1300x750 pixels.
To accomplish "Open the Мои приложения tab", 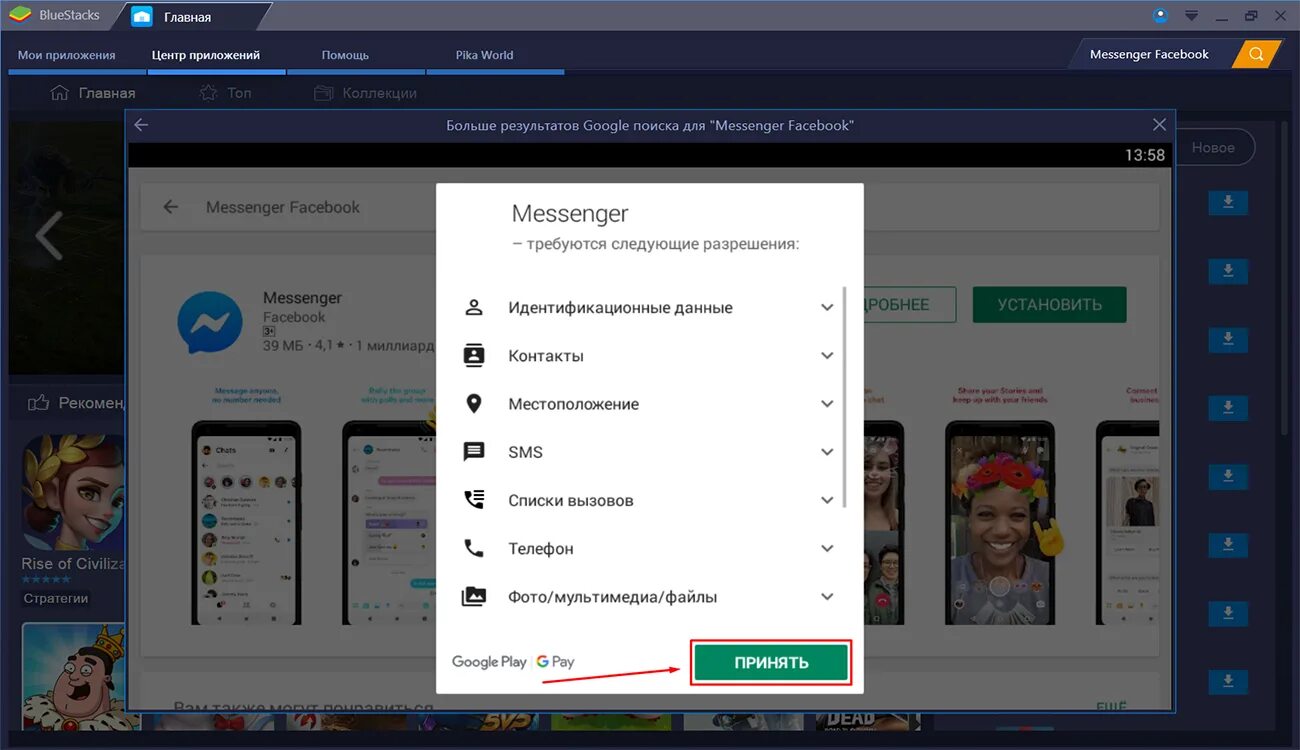I will pos(67,55).
